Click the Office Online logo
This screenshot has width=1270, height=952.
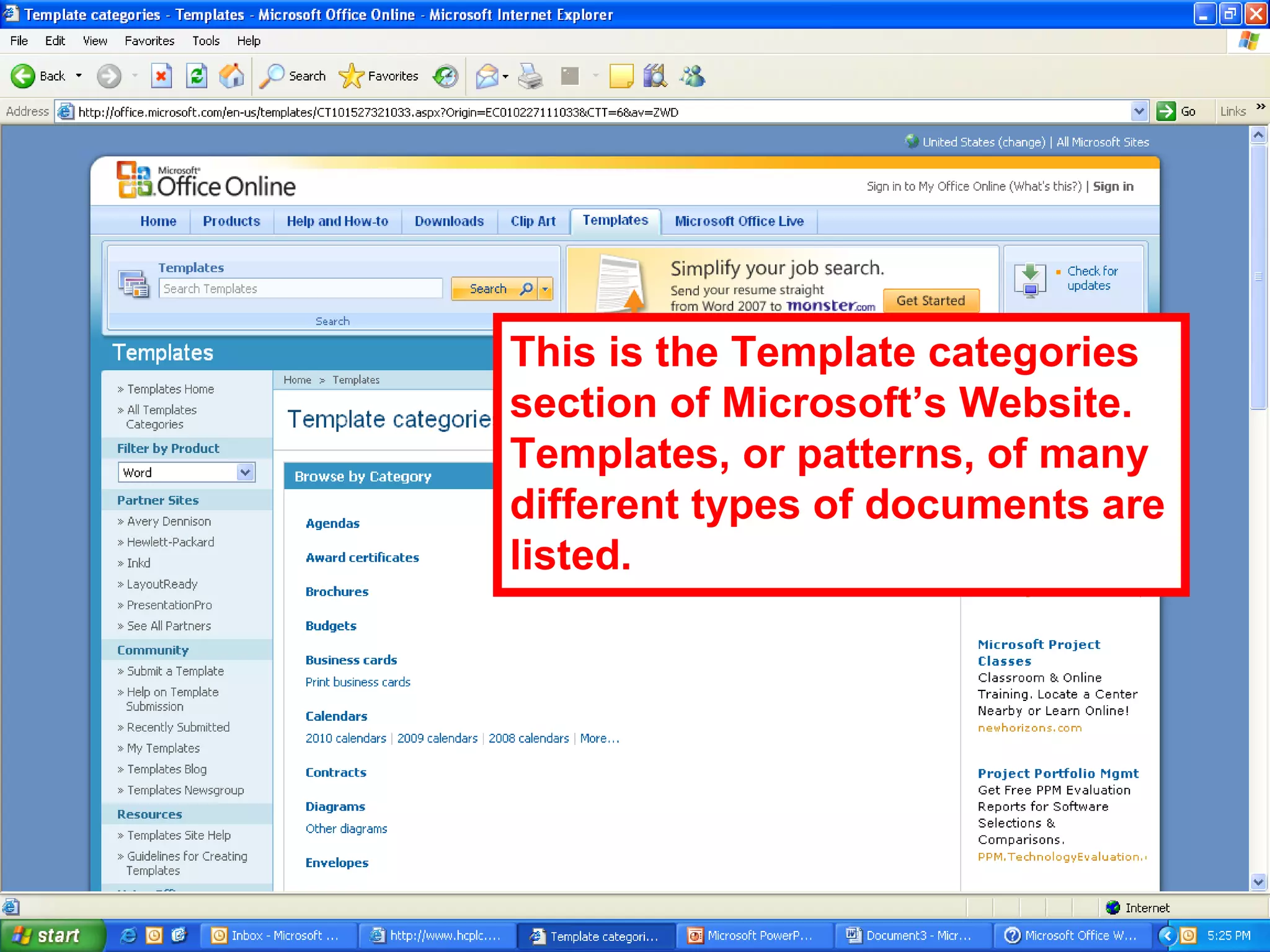pyautogui.click(x=206, y=182)
